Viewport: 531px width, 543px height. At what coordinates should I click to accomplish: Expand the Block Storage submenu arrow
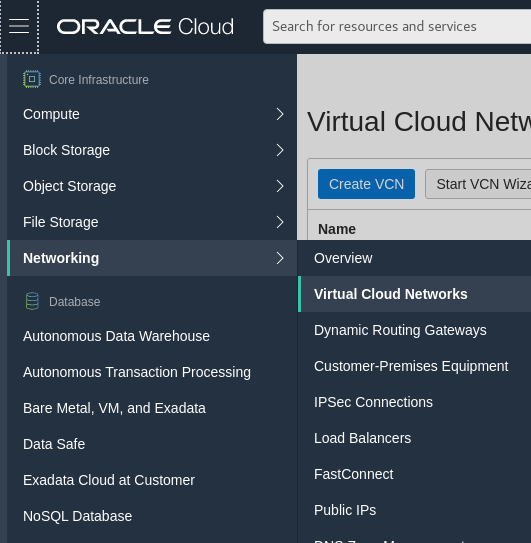tap(280, 150)
